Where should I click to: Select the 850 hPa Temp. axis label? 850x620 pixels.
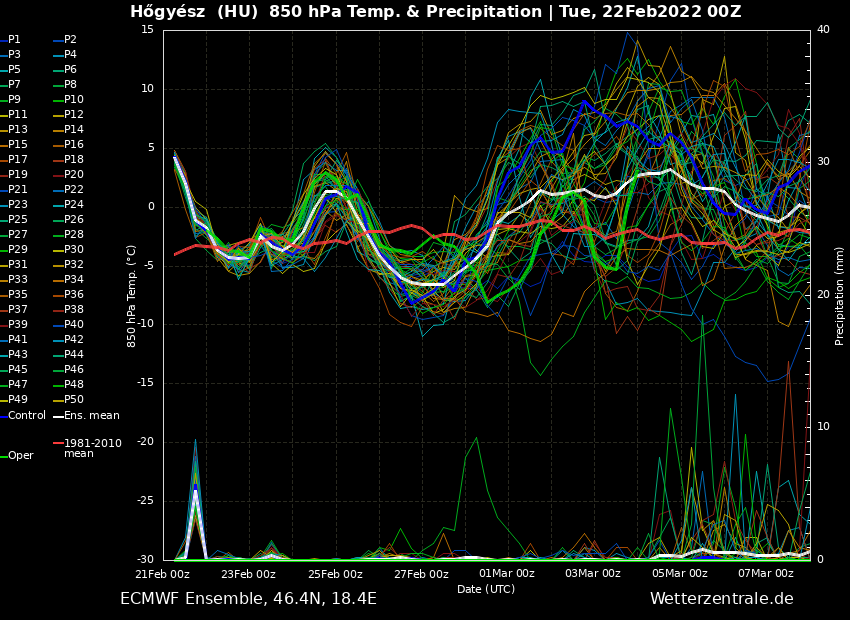coord(132,295)
